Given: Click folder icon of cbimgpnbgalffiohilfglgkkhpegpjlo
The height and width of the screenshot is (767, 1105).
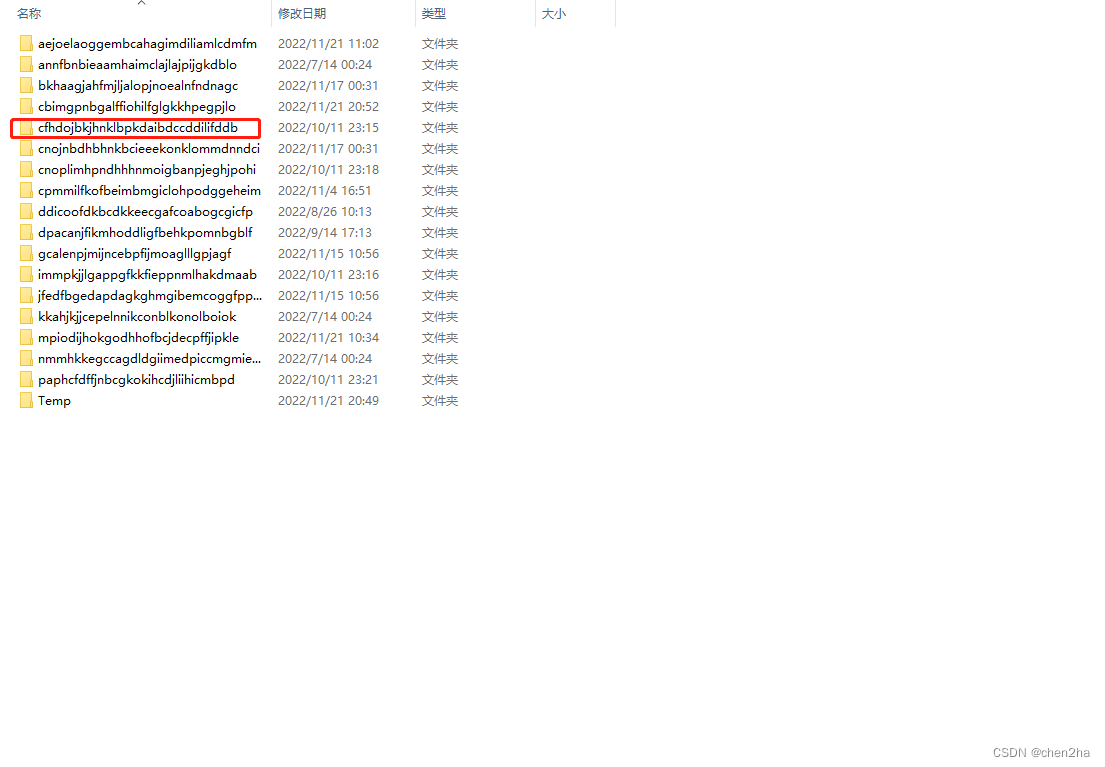Looking at the screenshot, I should point(26,106).
